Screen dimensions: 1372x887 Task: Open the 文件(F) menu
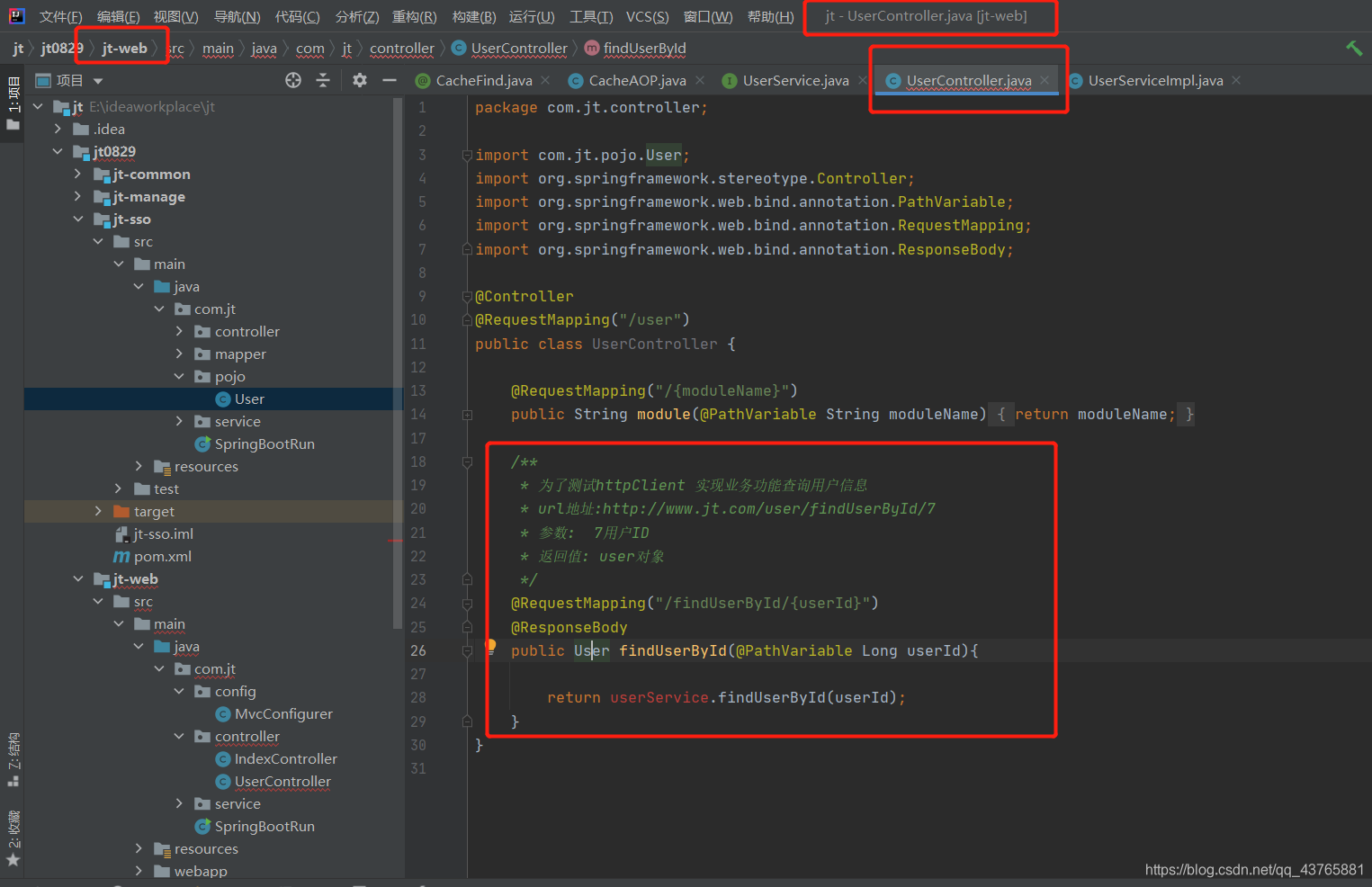coord(60,16)
